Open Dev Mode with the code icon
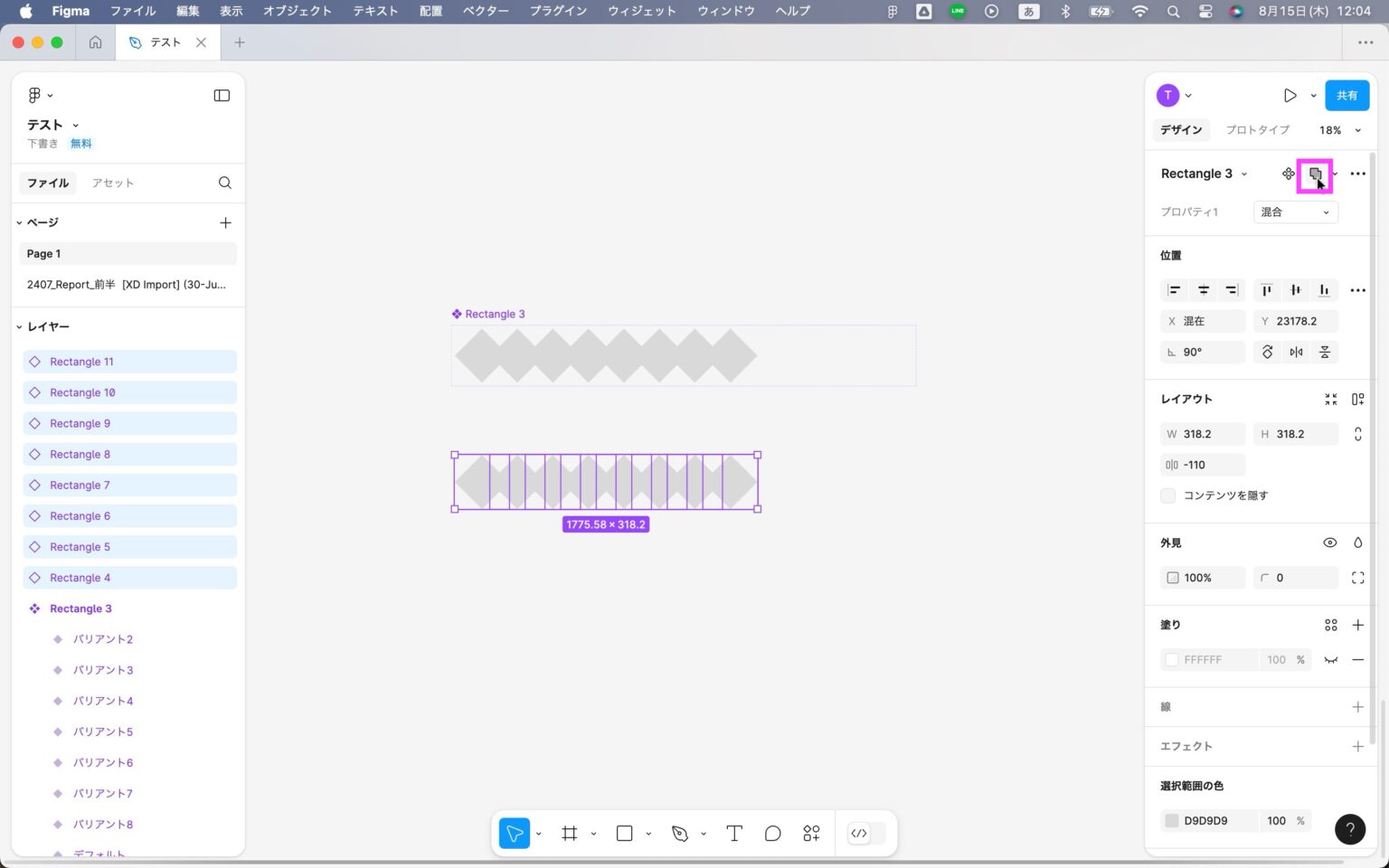 pyautogui.click(x=858, y=833)
